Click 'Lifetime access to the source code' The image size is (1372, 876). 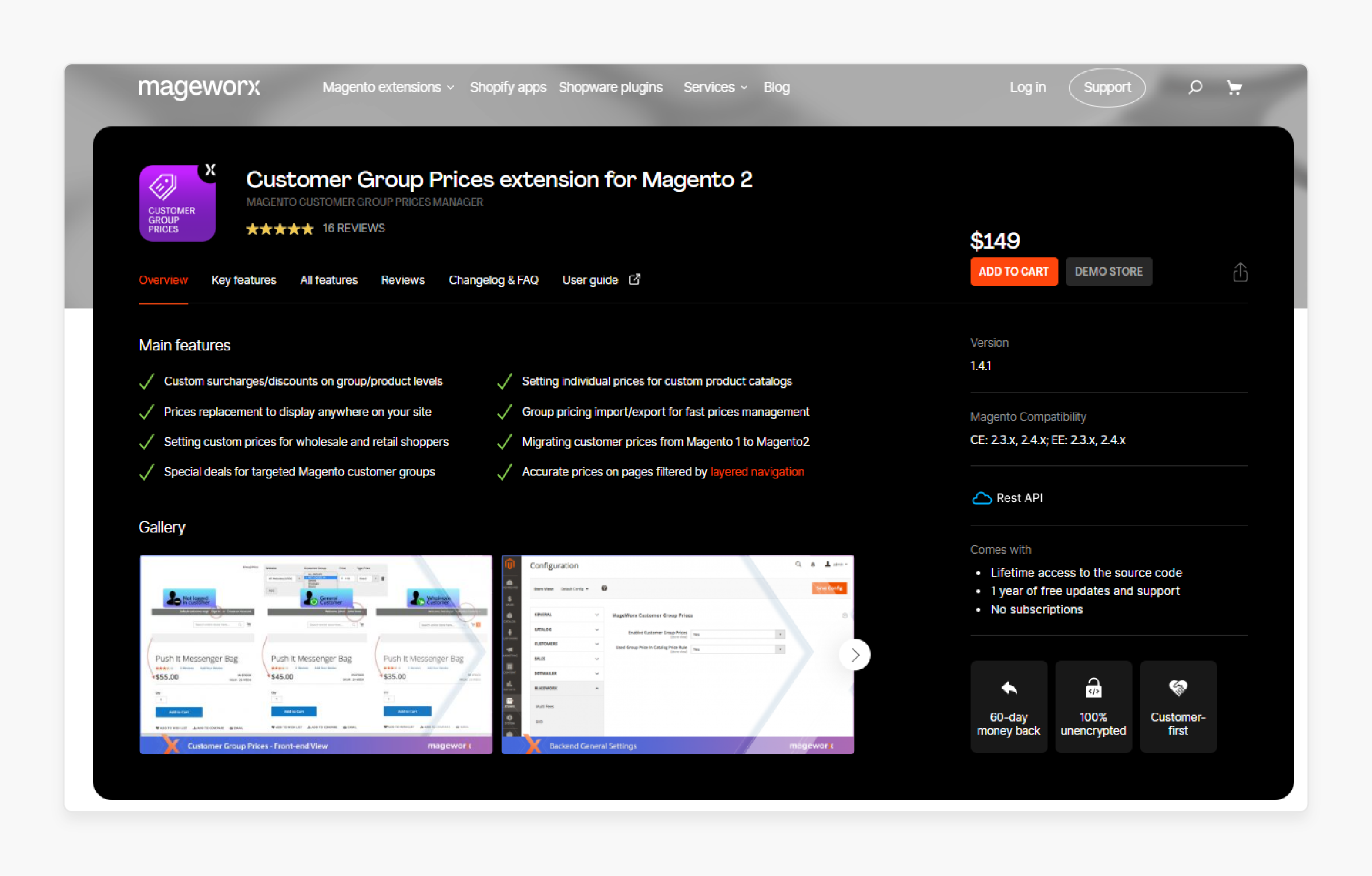tap(1086, 573)
